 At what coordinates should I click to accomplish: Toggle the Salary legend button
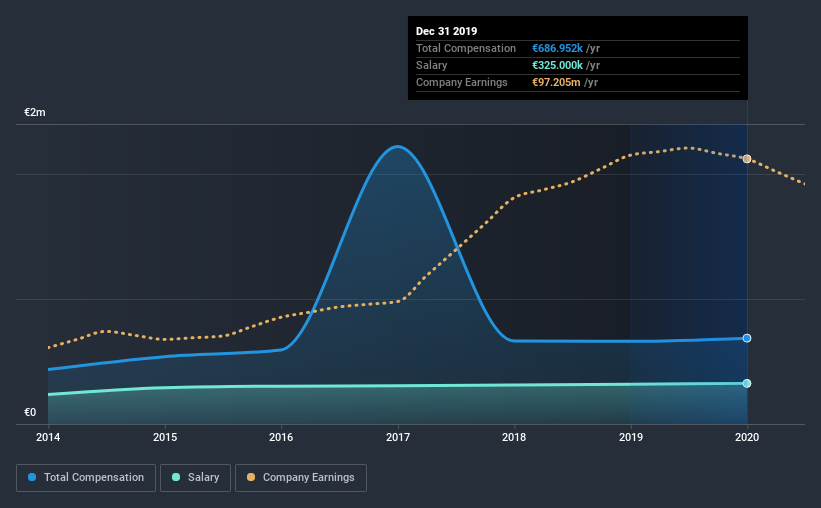pyautogui.click(x=195, y=478)
